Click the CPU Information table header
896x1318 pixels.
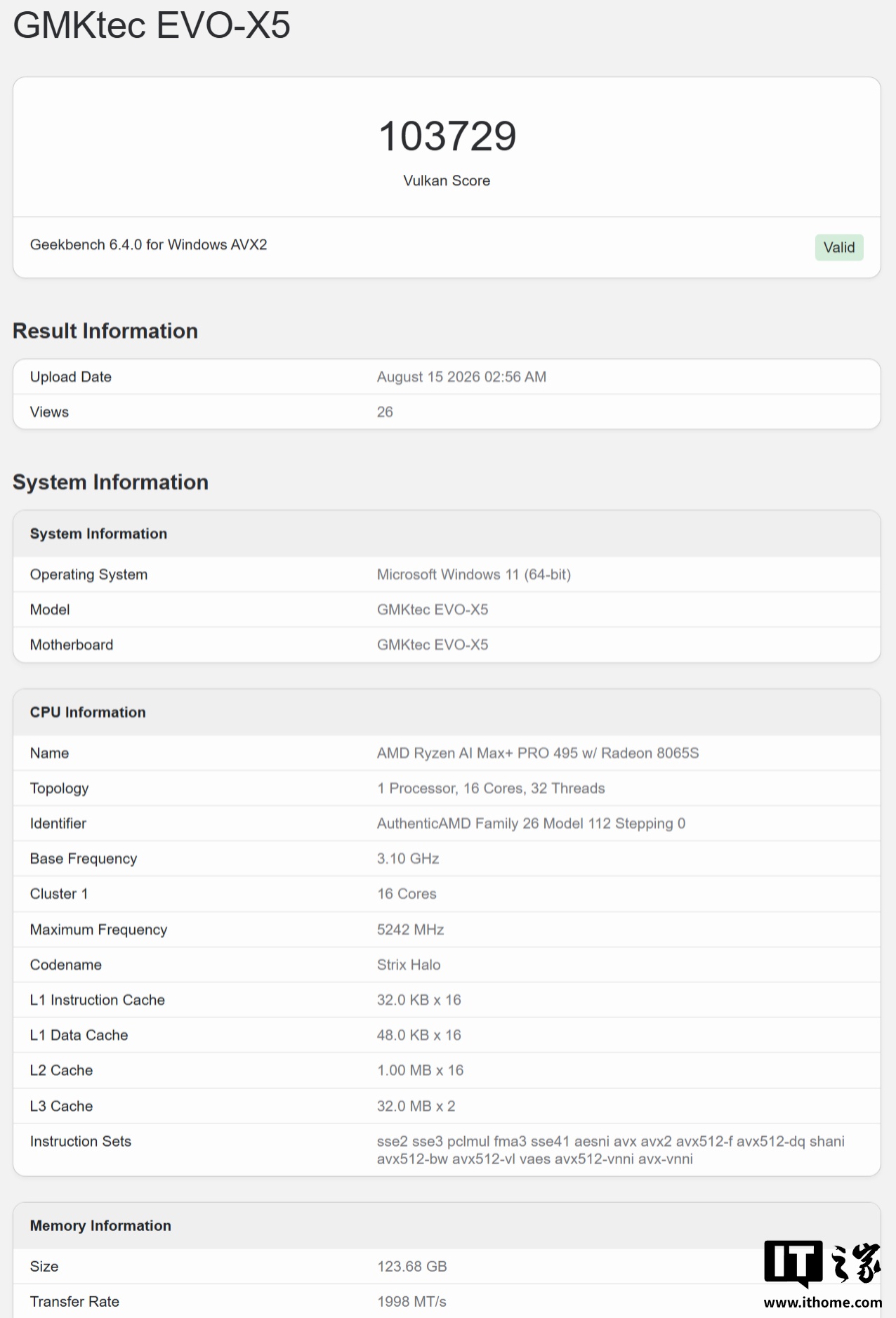click(x=447, y=712)
